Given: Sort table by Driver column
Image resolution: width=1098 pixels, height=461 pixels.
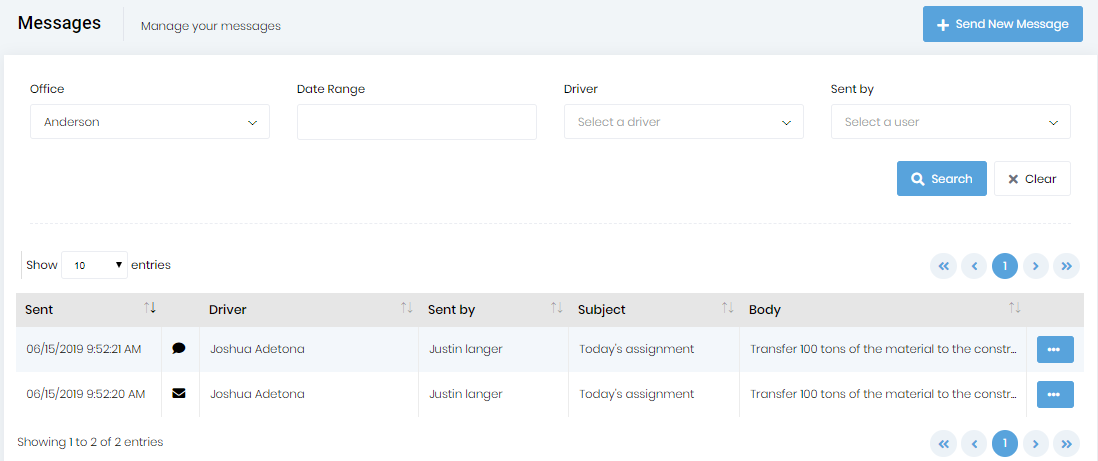Looking at the screenshot, I should tap(309, 310).
